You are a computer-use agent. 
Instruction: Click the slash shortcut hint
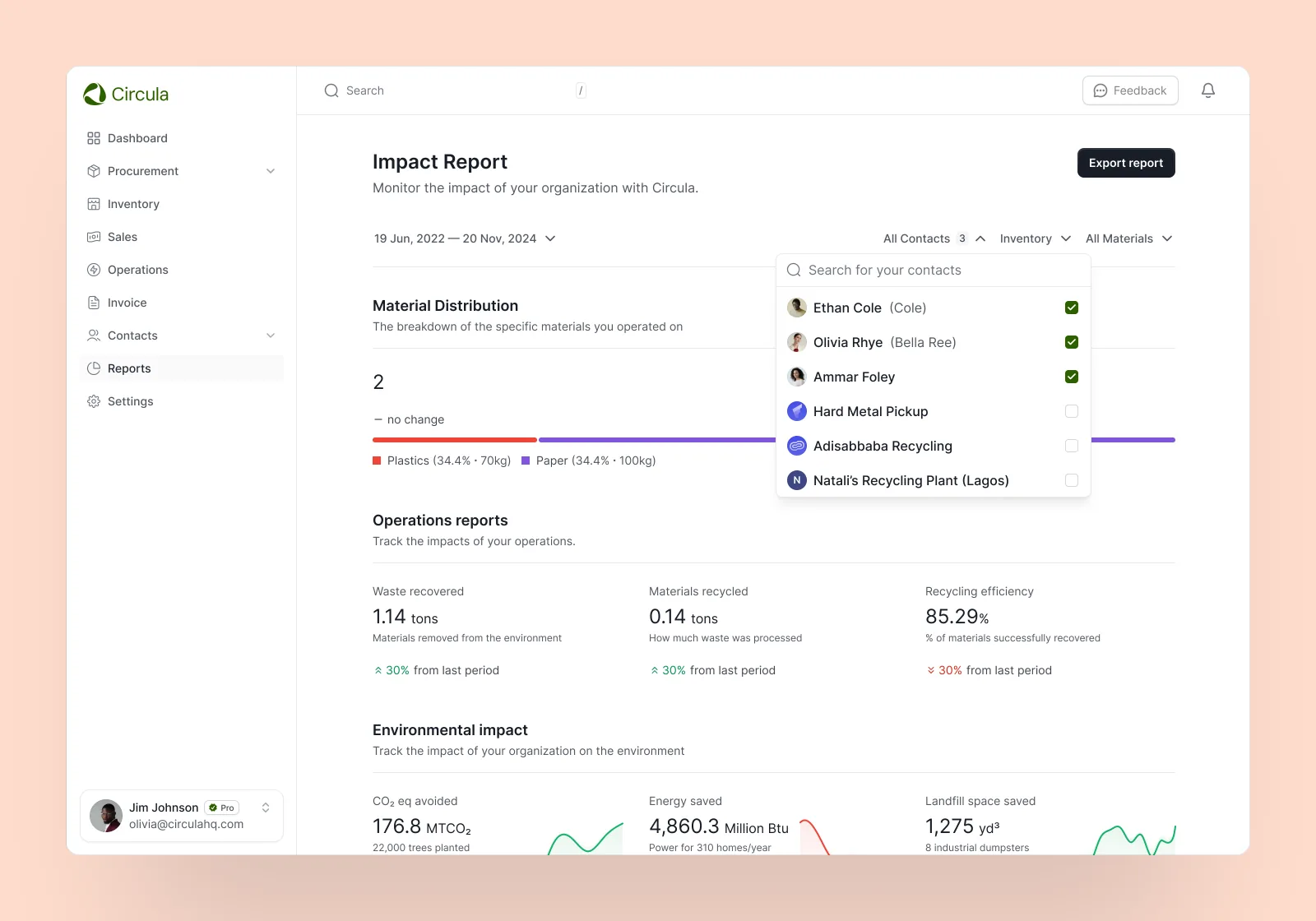pos(581,90)
